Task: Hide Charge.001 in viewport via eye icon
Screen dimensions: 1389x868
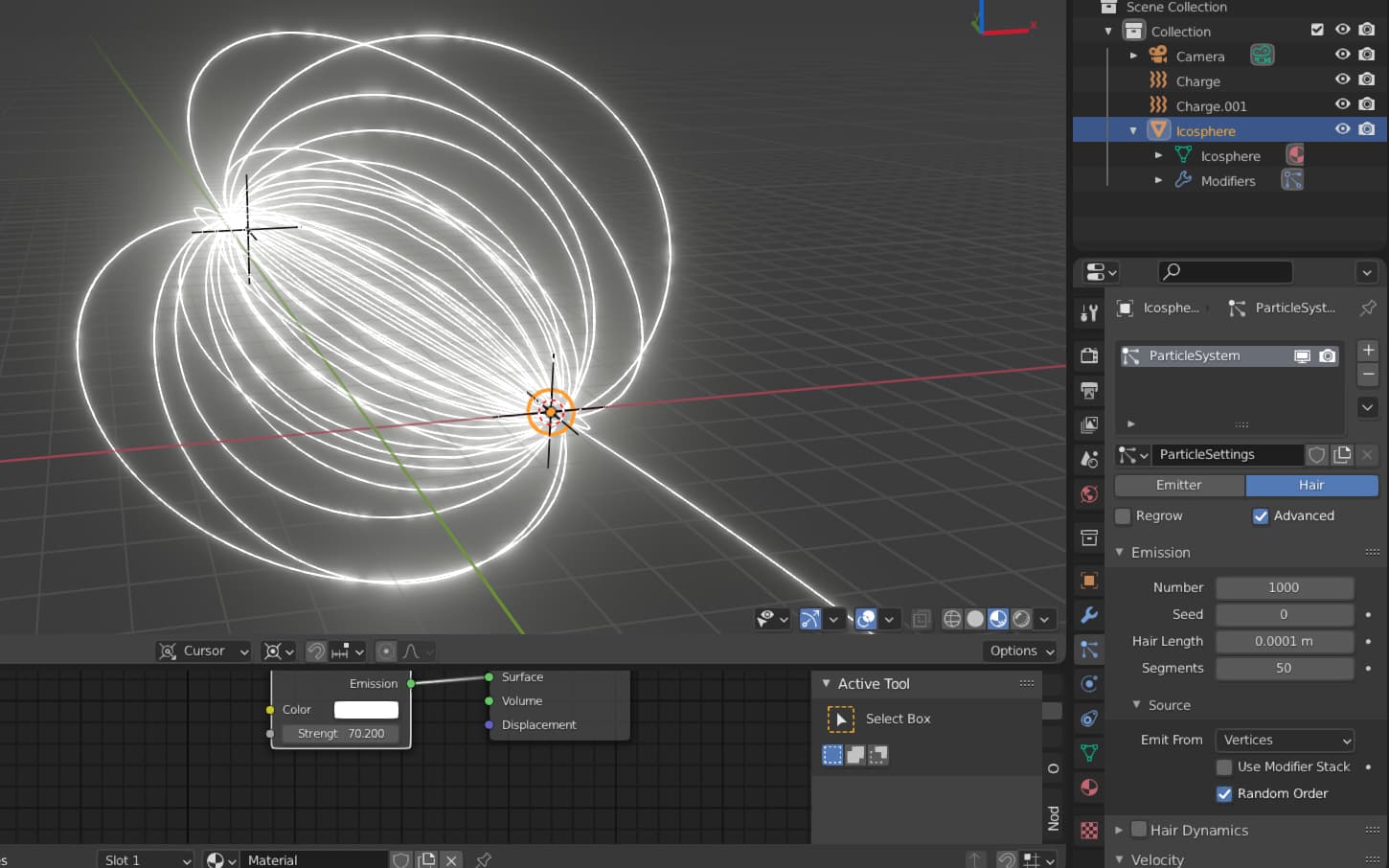Action: point(1342,104)
